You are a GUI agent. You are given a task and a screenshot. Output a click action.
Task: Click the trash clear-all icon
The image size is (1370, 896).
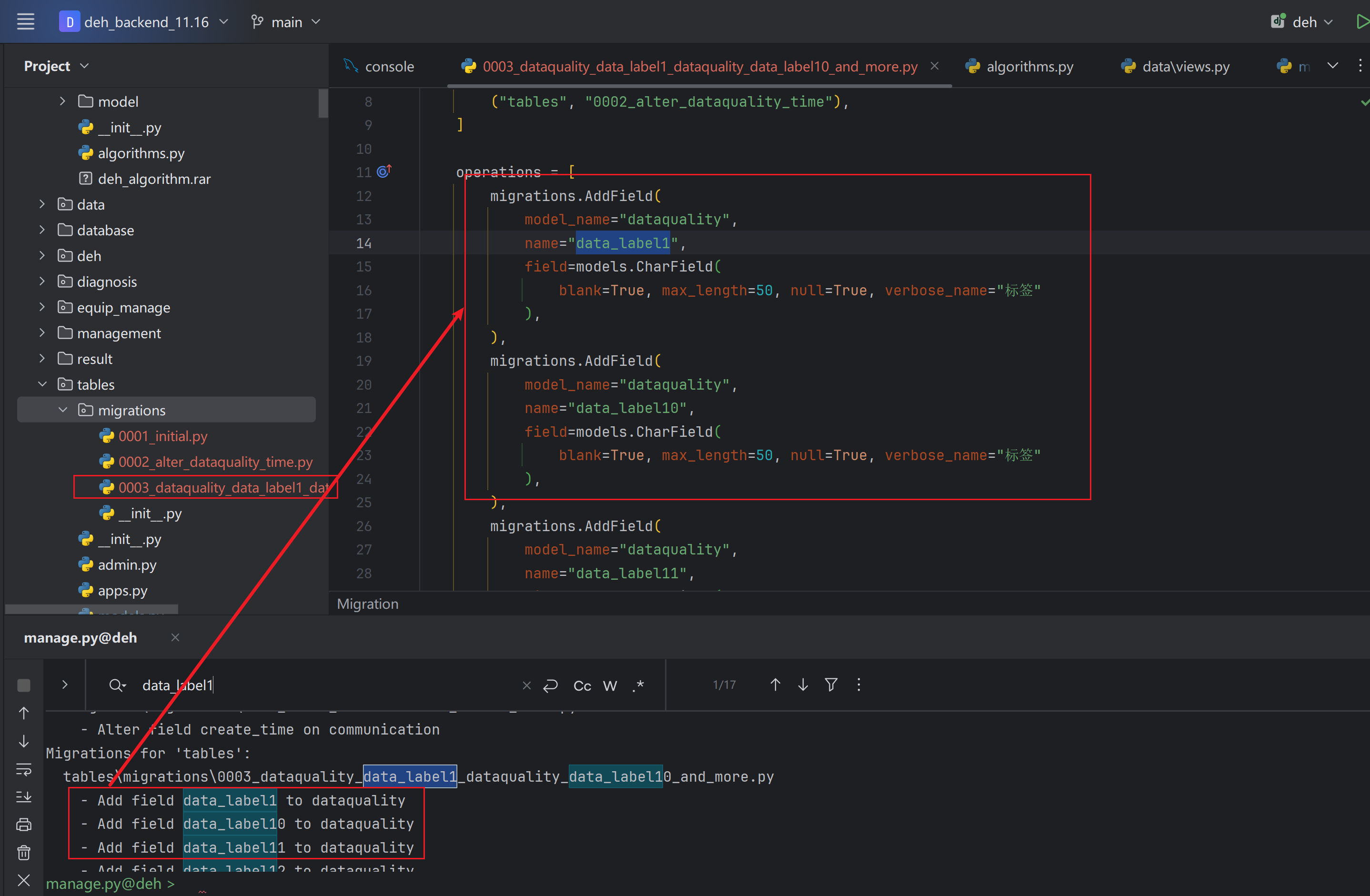tap(24, 852)
